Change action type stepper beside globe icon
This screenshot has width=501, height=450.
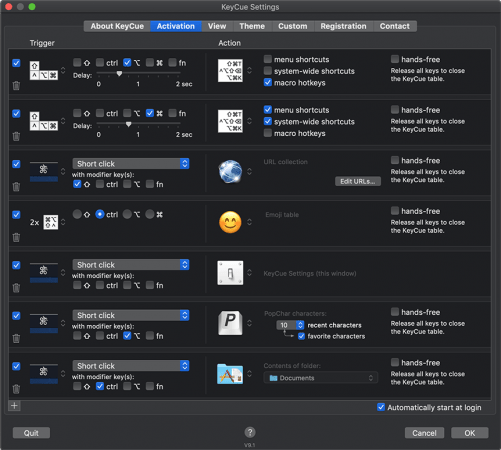249,171
